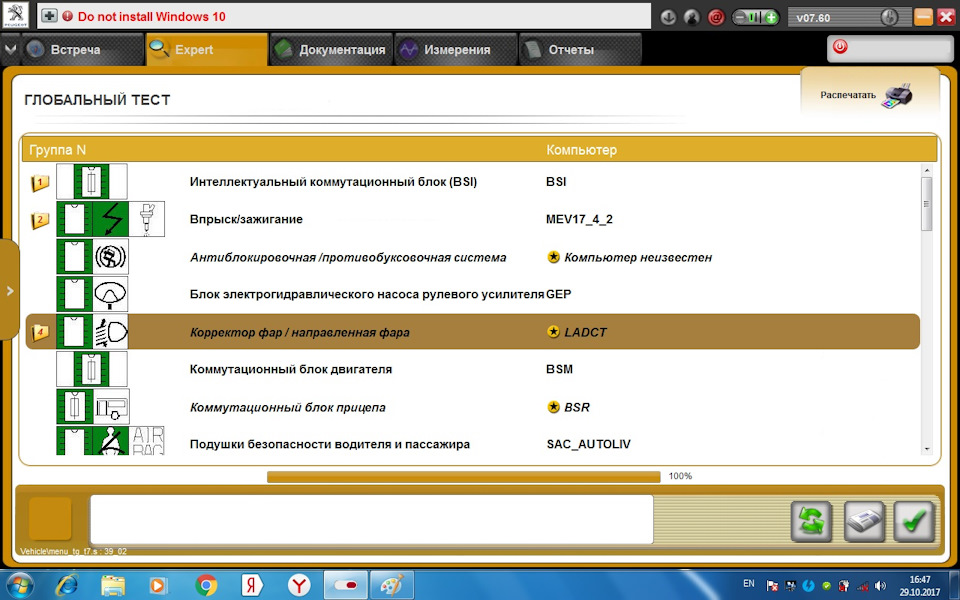This screenshot has width=960, height=600.
Task: Select Блок электрогидравлического насоса рулевого усилителя
Action: [472, 294]
